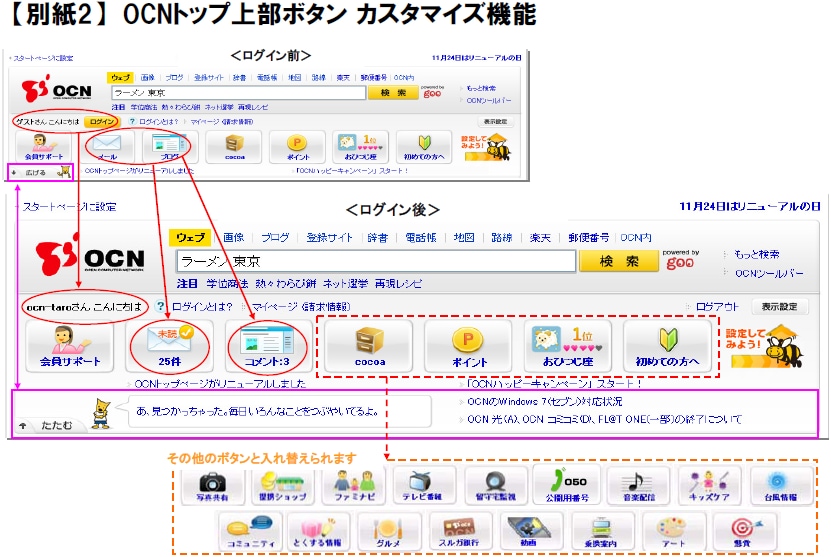Click the ポイント icon in logged-in view
831x557 pixels.
click(x=468, y=344)
